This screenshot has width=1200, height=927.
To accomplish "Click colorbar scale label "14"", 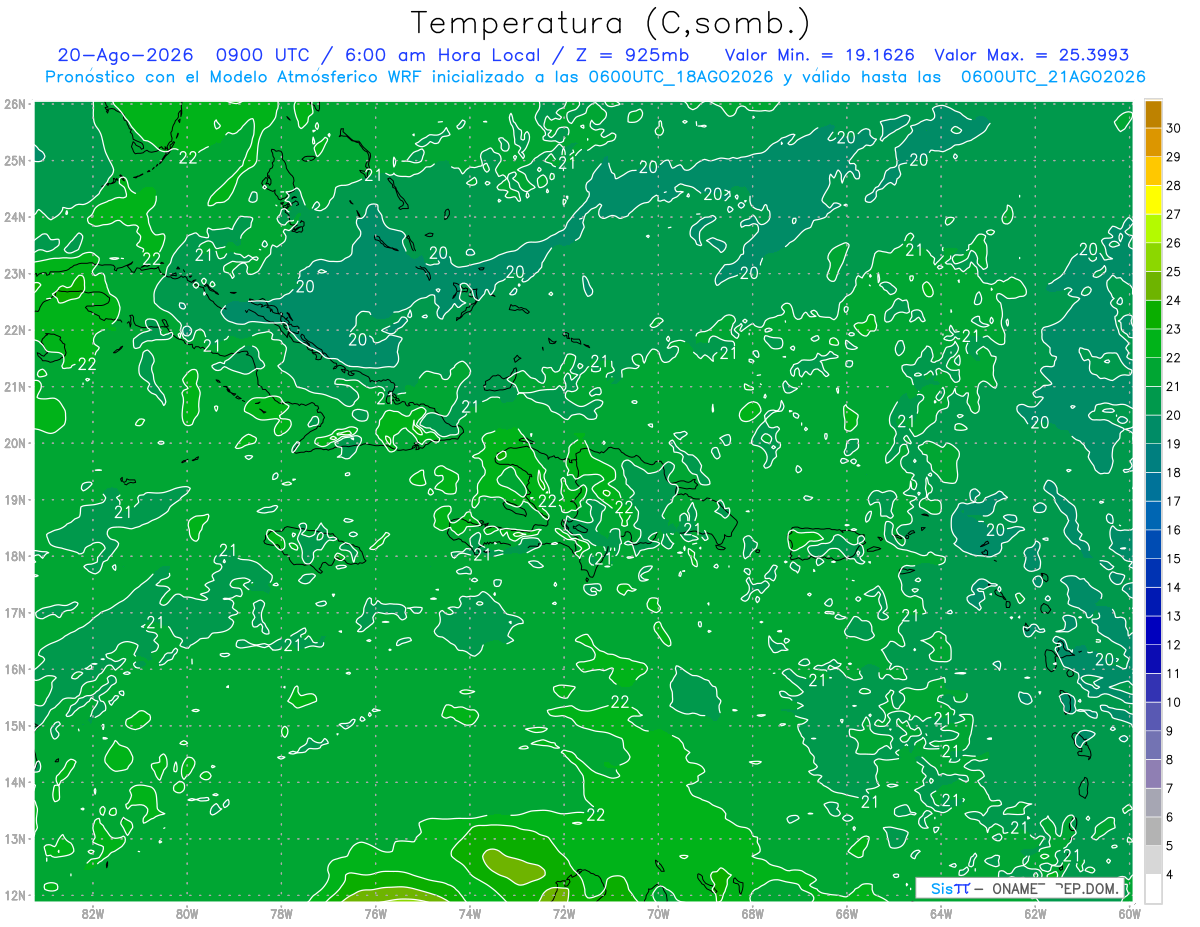I will [1174, 588].
